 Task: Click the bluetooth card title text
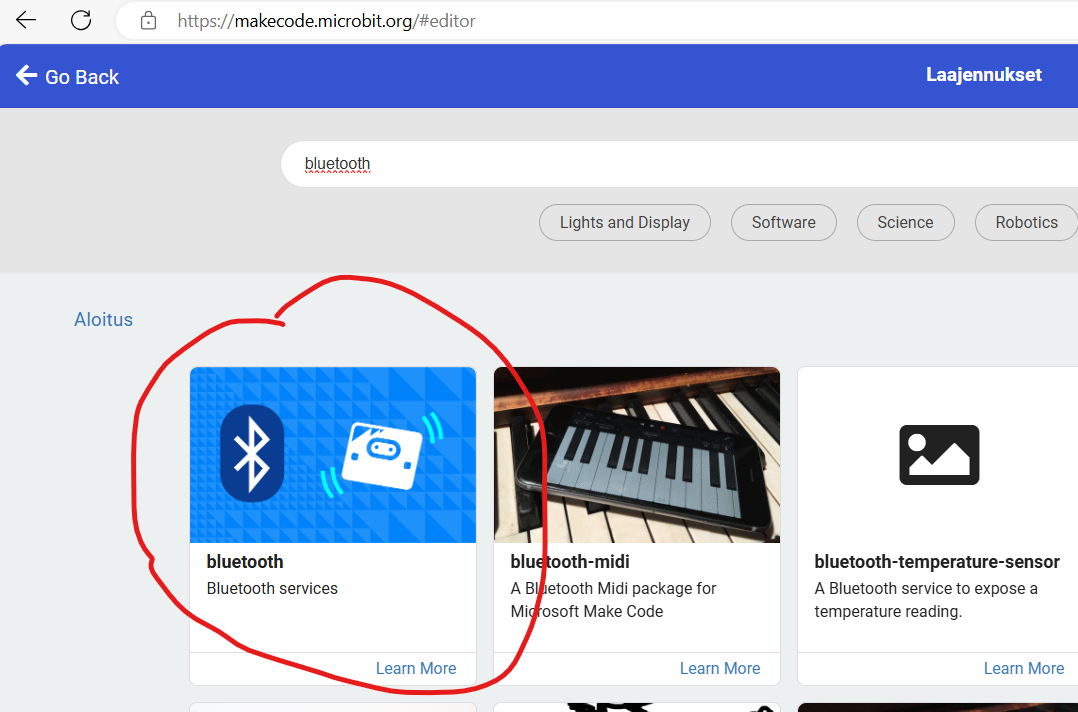[245, 561]
